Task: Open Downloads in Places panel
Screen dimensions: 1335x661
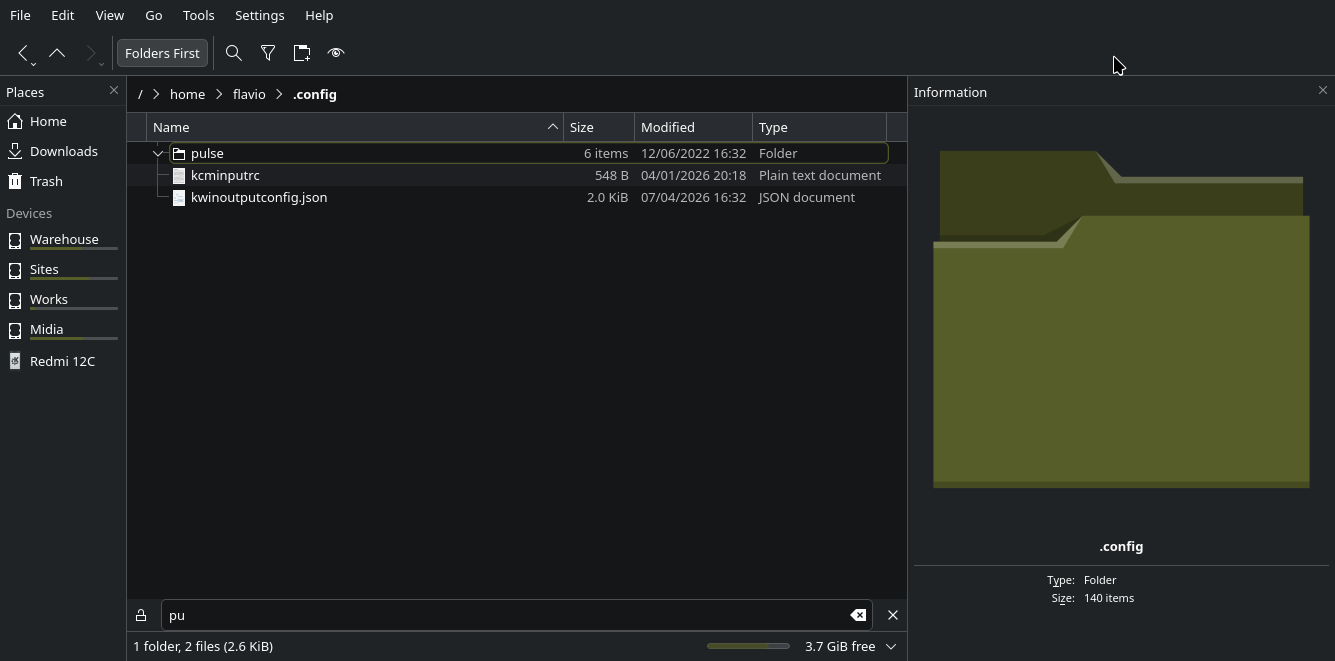Action: click(x=63, y=151)
